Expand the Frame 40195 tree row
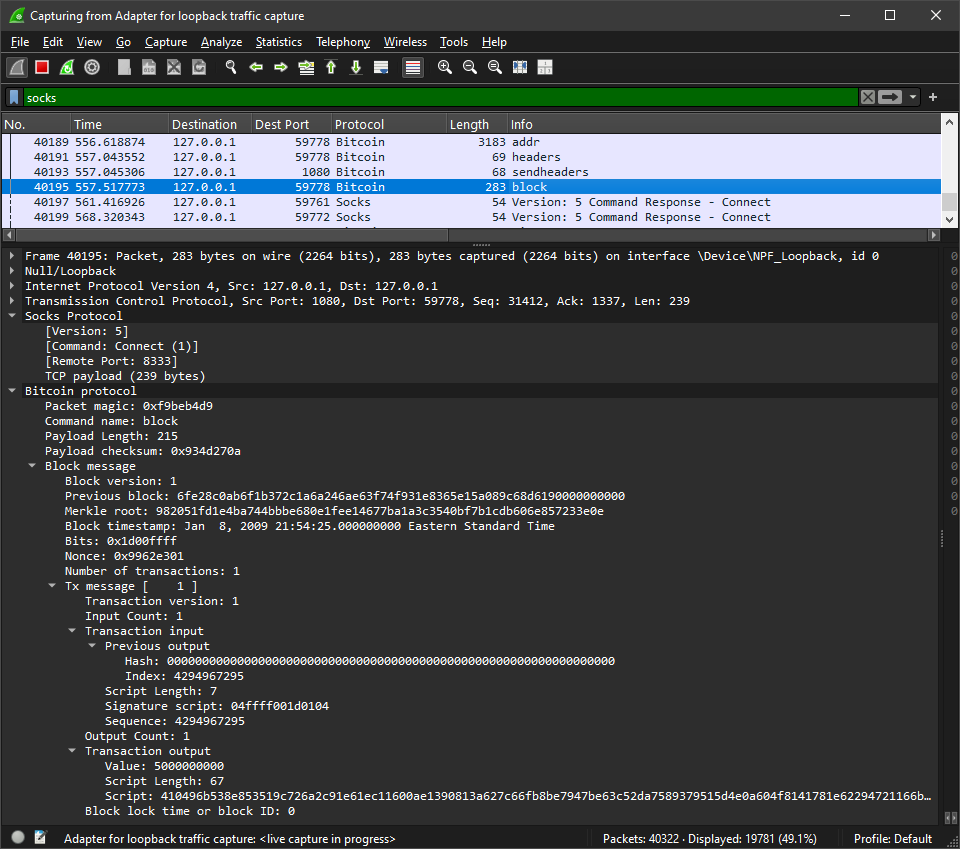 [x=12, y=256]
